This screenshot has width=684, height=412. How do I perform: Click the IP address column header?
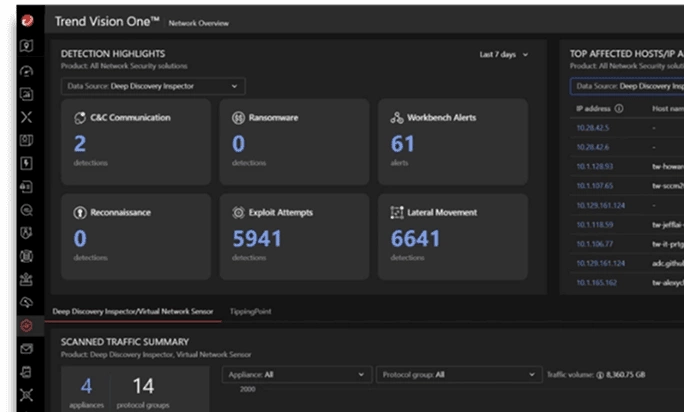[x=593, y=109]
